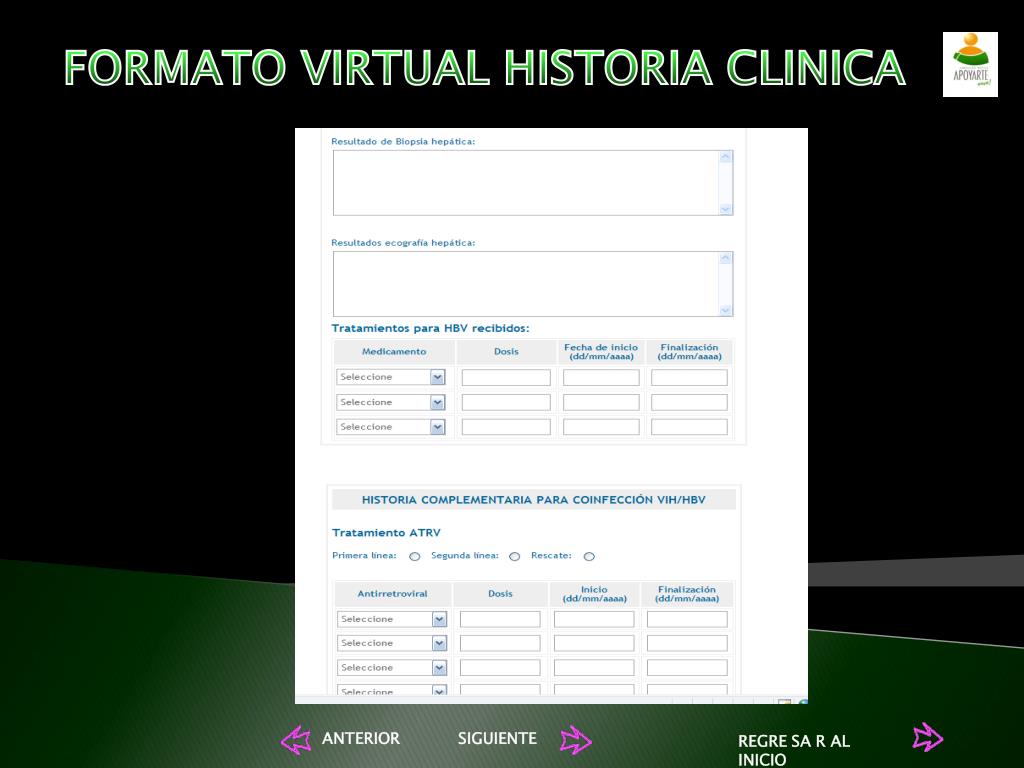Click FORMATO VIRTUAL HISTORIA CLINICA title
Image resolution: width=1024 pixels, height=768 pixels.
pyautogui.click(x=485, y=68)
